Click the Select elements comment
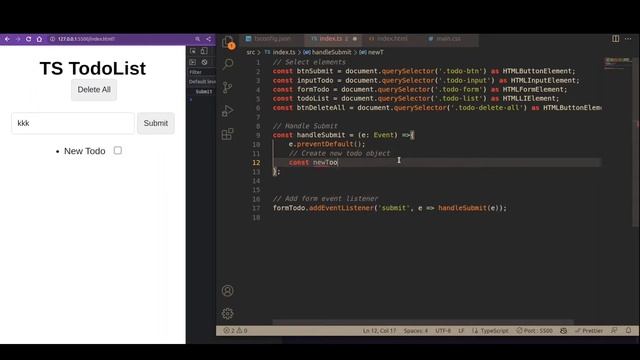Image resolution: width=640 pixels, height=360 pixels. [309, 62]
